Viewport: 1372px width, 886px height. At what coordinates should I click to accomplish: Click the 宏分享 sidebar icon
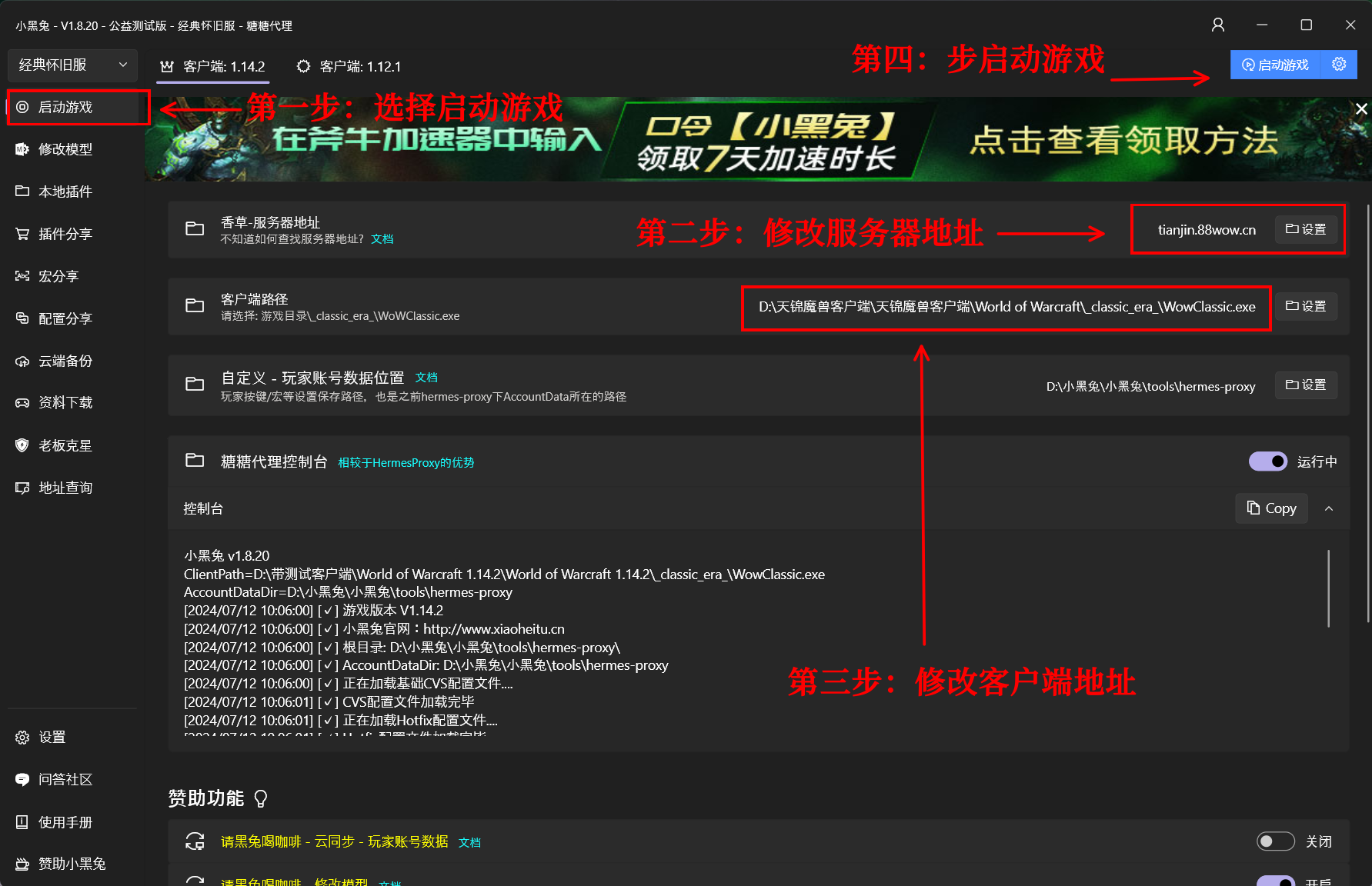pos(22,276)
